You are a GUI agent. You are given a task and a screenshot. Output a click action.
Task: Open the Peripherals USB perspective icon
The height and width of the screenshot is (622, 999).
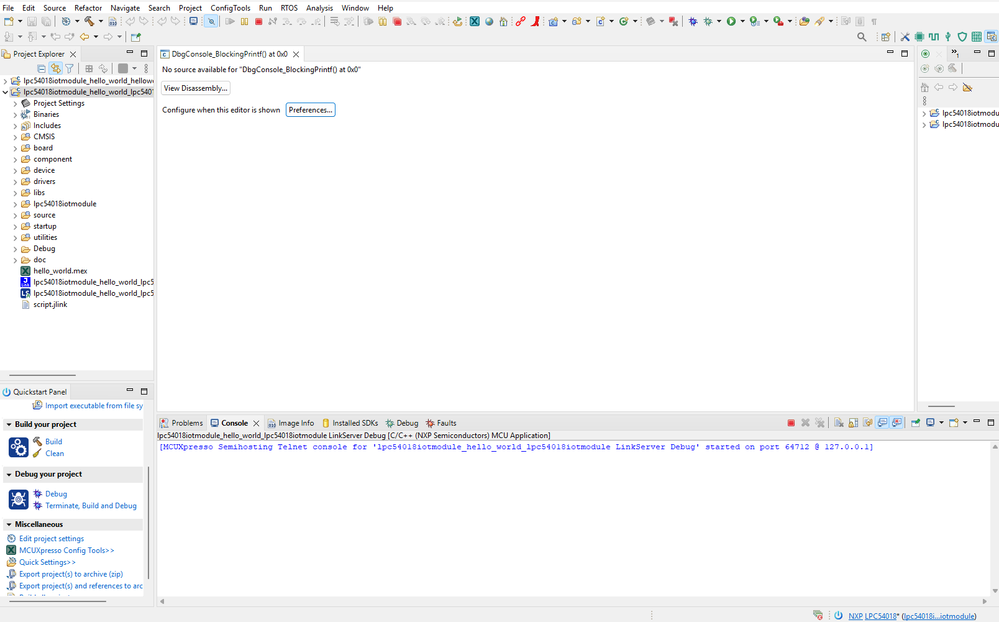(948, 36)
